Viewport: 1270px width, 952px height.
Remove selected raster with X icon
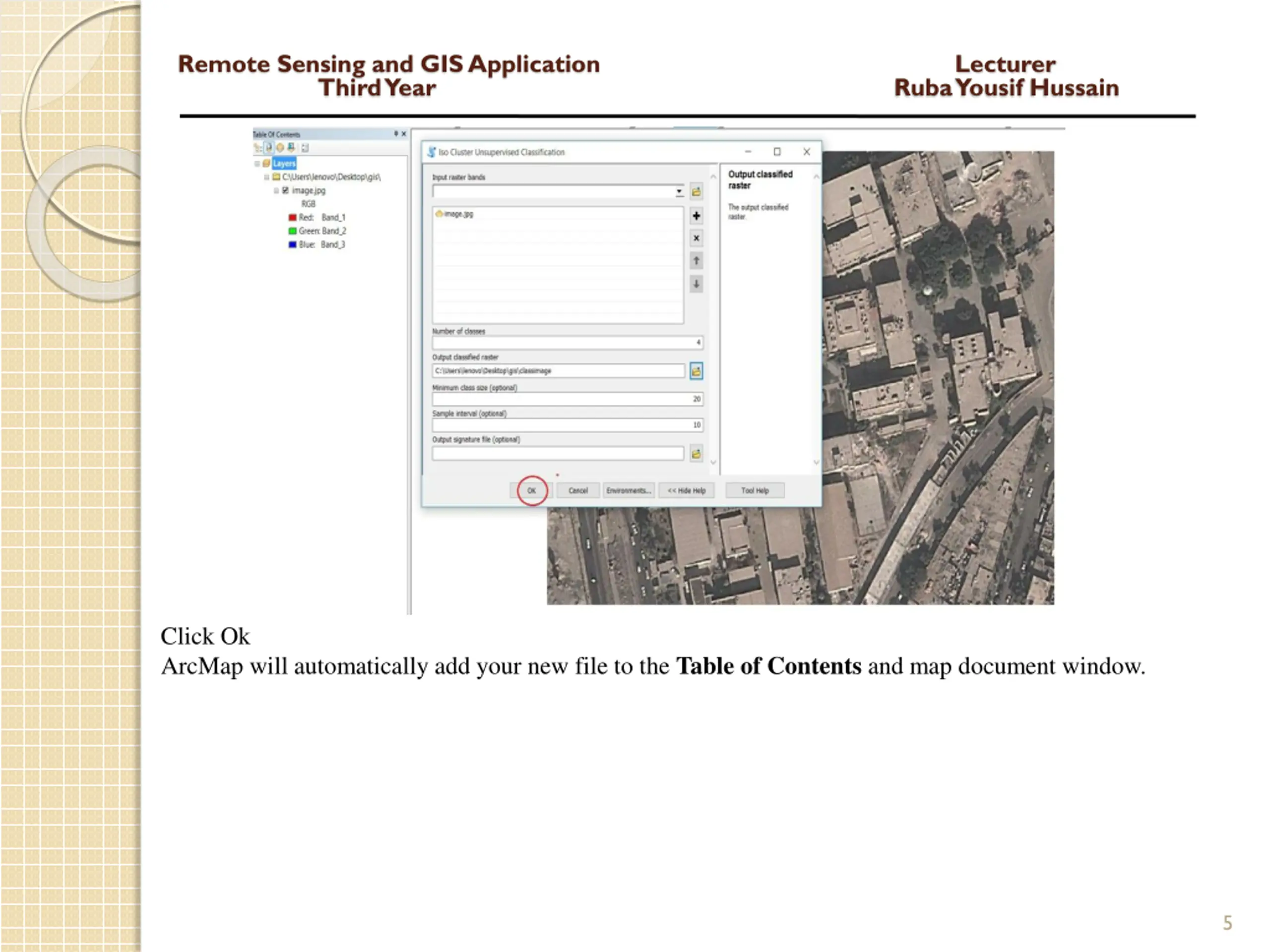point(696,238)
